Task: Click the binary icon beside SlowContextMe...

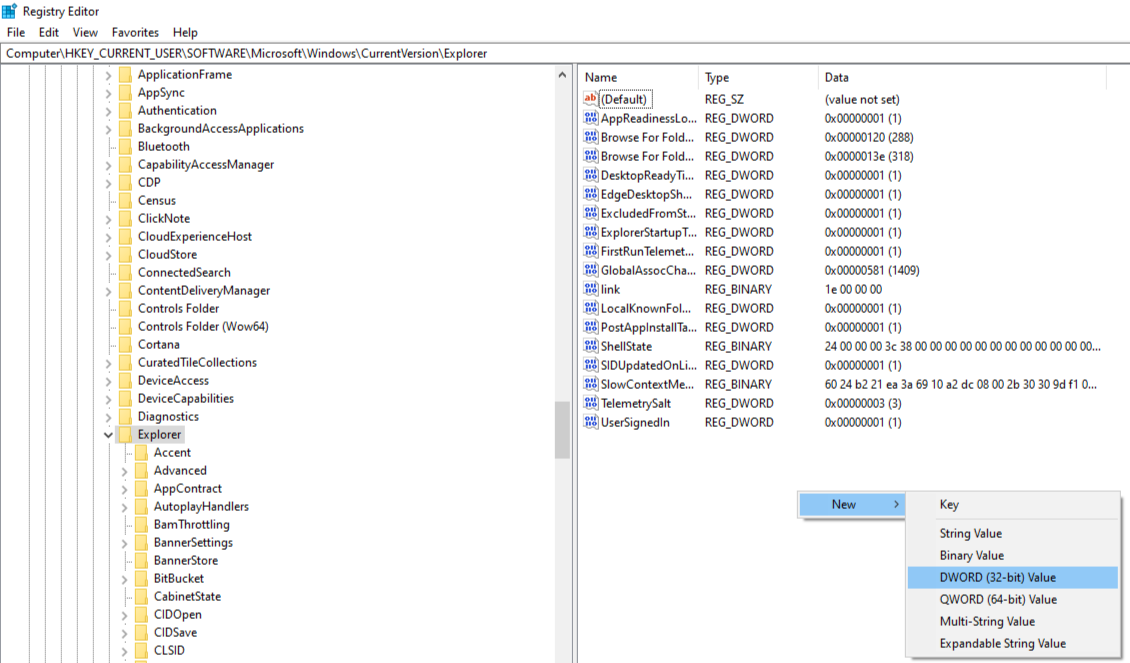Action: click(x=590, y=384)
